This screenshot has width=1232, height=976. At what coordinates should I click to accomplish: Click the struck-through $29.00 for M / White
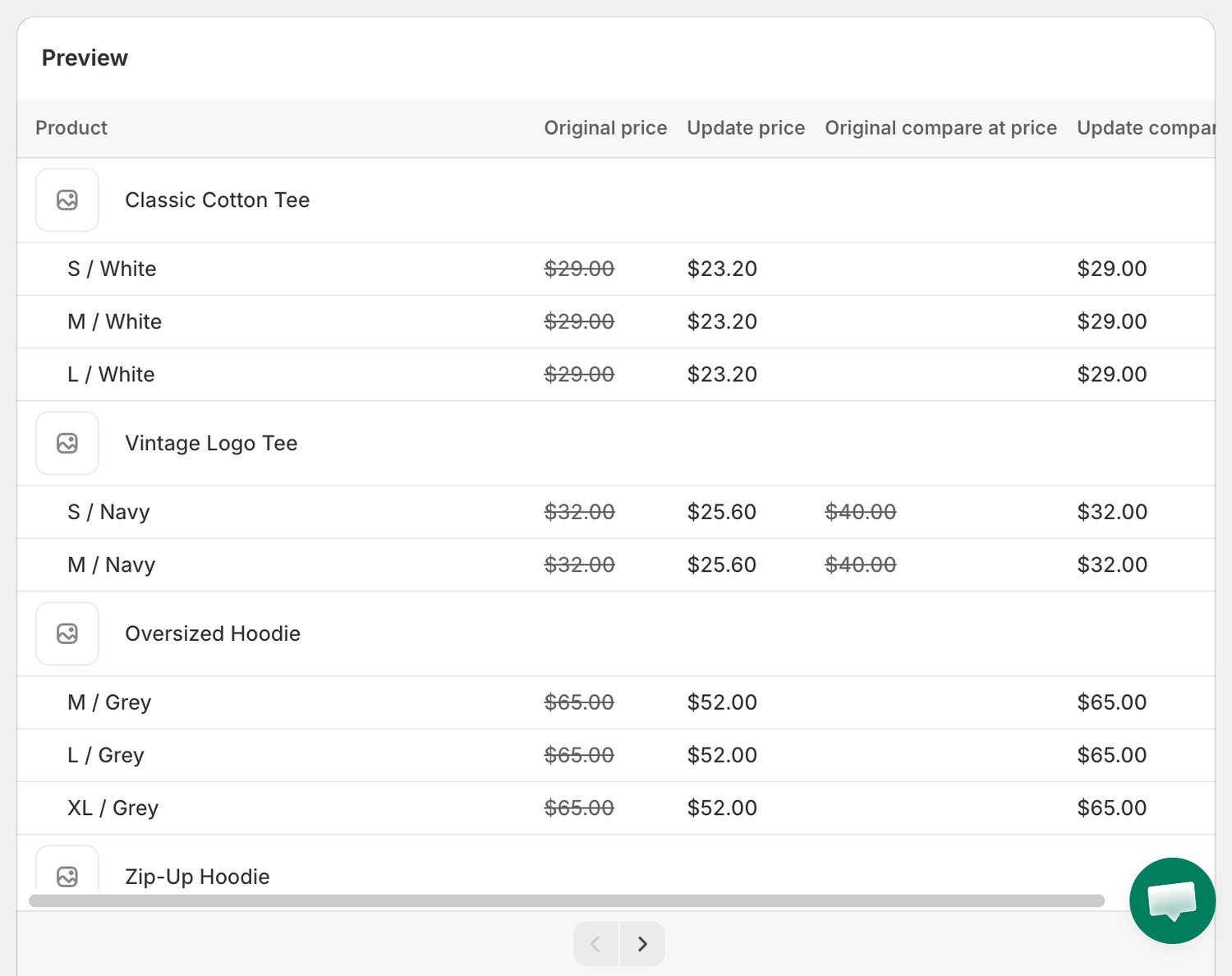pyautogui.click(x=579, y=322)
